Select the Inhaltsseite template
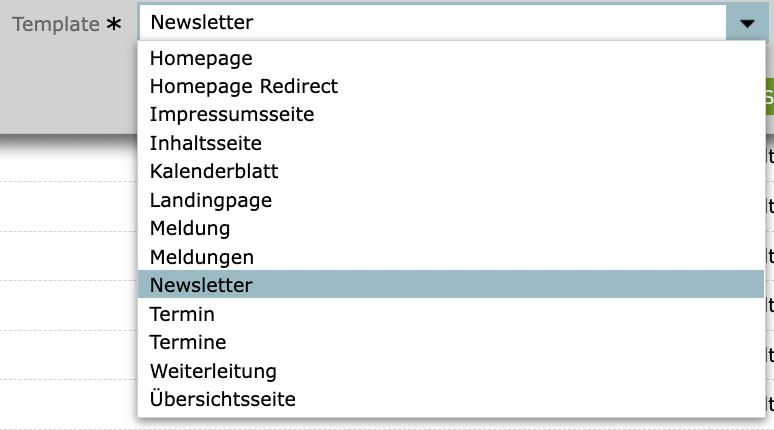774x430 pixels. pos(206,143)
